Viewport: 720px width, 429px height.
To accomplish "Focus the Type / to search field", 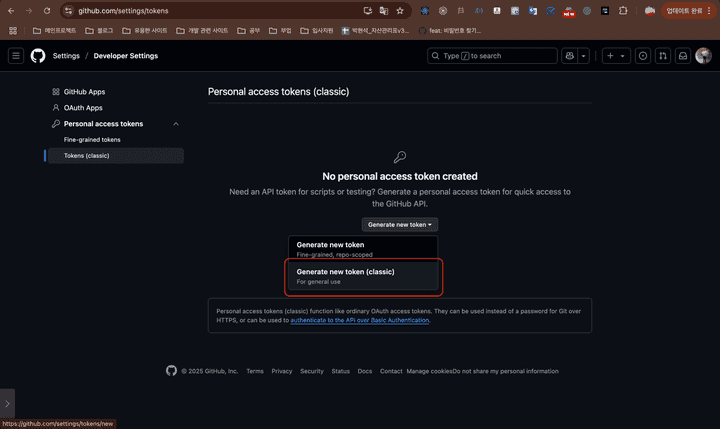I will 492,56.
